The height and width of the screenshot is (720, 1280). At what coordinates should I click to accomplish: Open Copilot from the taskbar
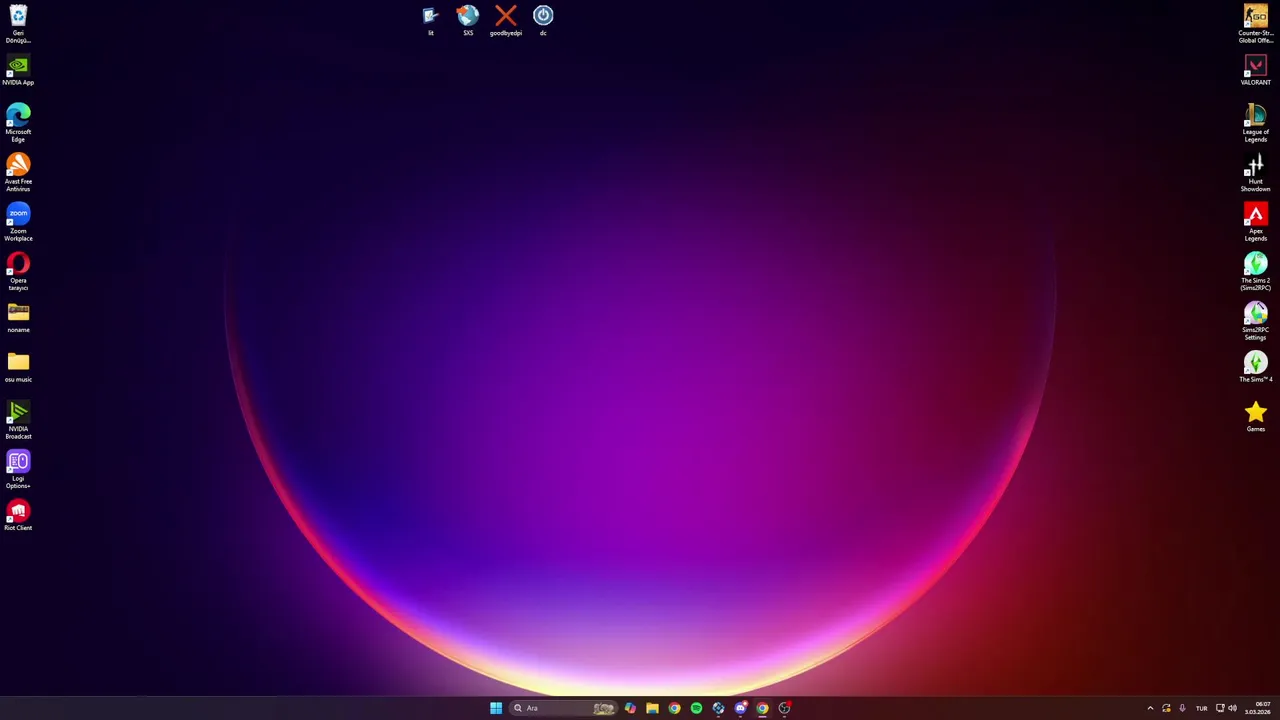(x=630, y=708)
